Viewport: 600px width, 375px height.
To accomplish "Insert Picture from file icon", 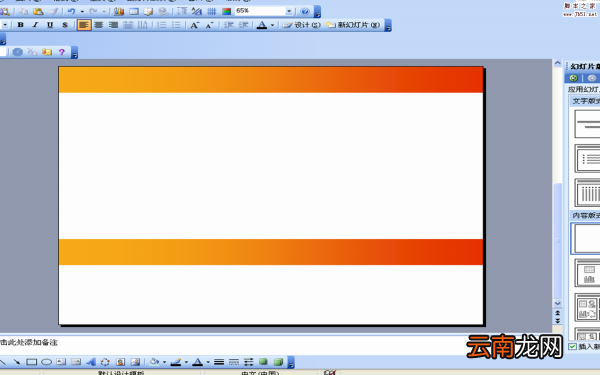I will (135, 362).
